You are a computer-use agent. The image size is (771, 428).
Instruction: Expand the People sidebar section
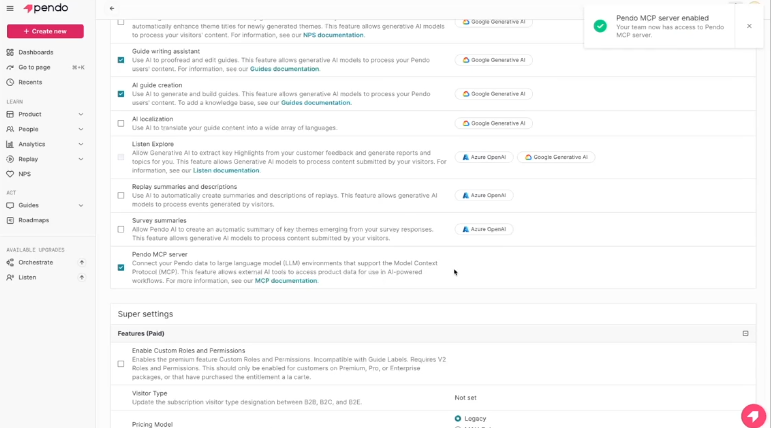pyautogui.click(x=81, y=129)
